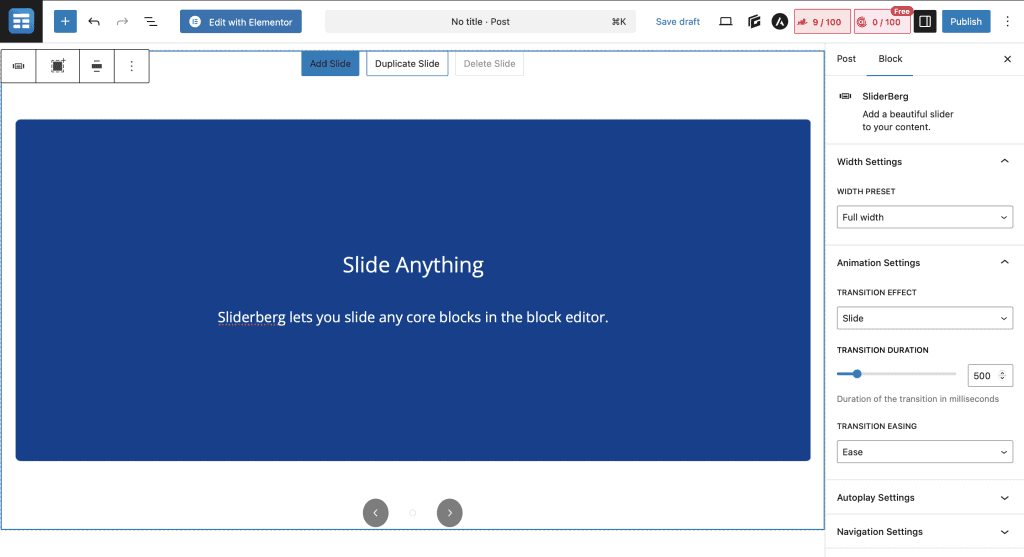The image size is (1024, 557).
Task: Click the Sliderberg description paragraph
Action: 413,317
